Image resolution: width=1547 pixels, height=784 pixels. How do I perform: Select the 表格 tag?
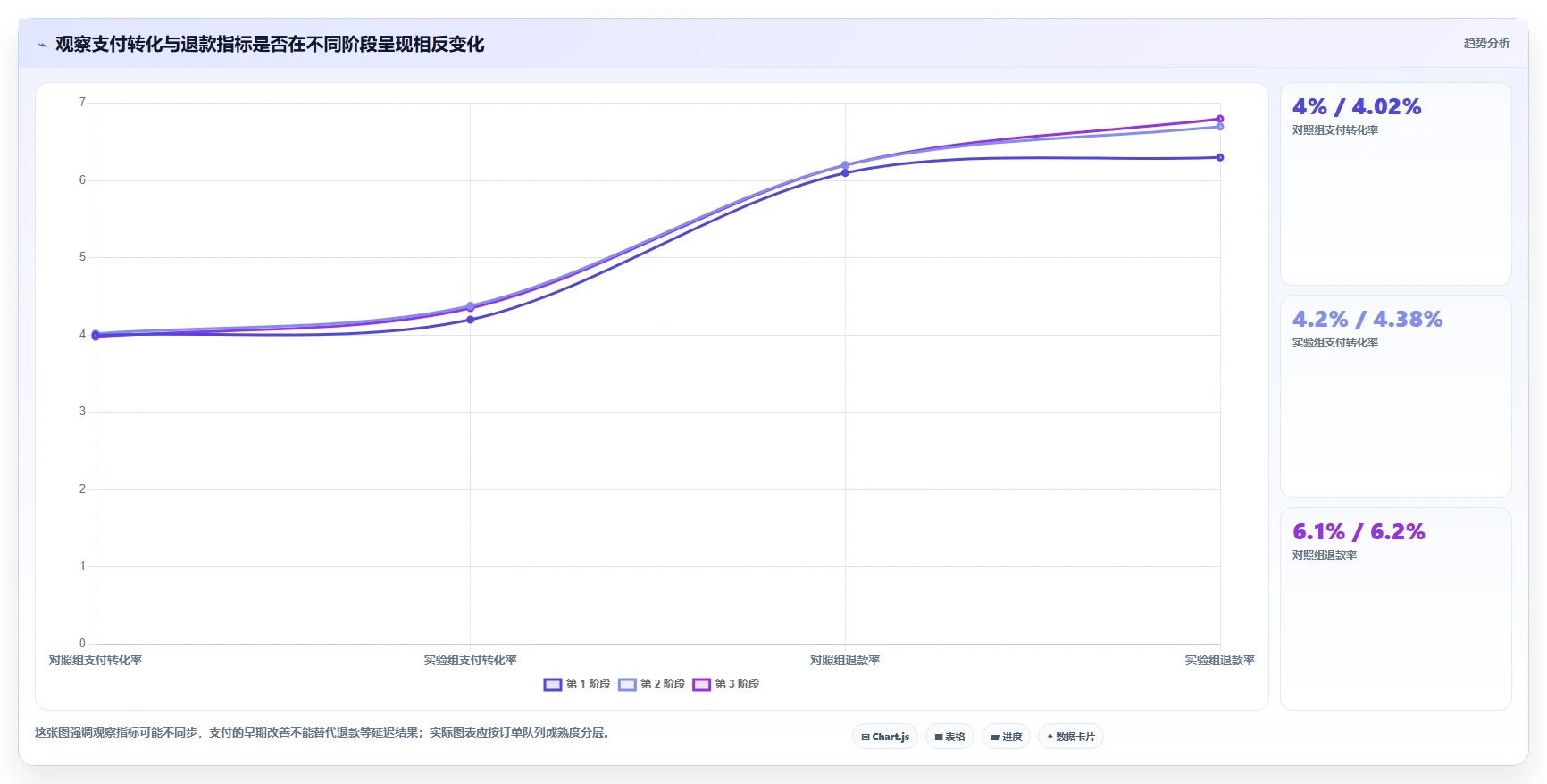click(x=949, y=737)
